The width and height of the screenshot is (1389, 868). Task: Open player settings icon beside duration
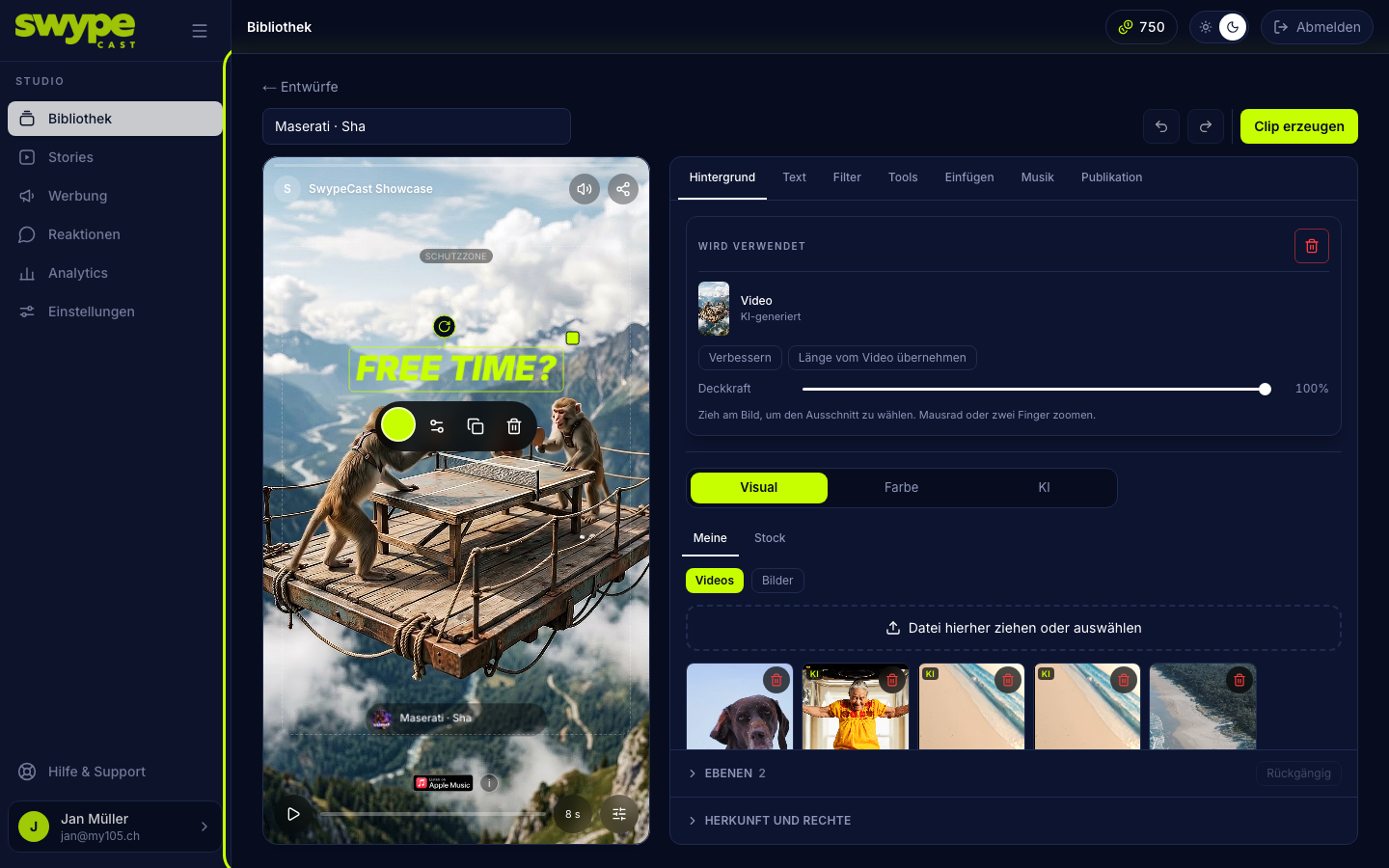click(619, 814)
